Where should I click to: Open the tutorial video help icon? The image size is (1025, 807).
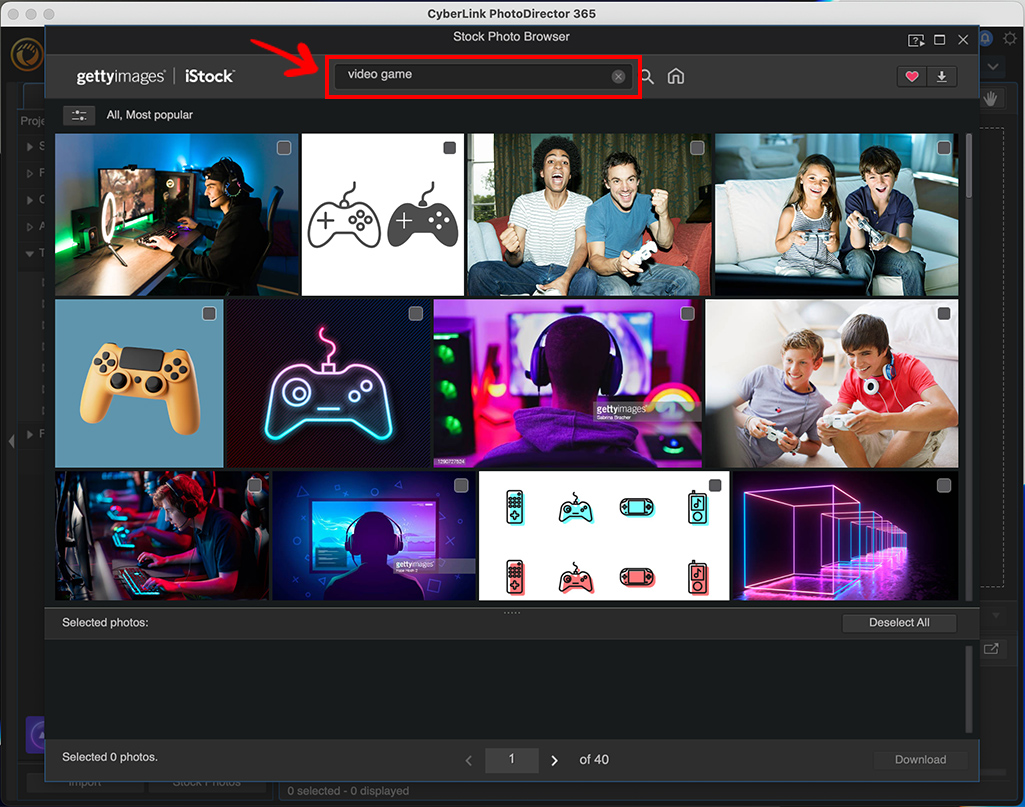(x=916, y=40)
